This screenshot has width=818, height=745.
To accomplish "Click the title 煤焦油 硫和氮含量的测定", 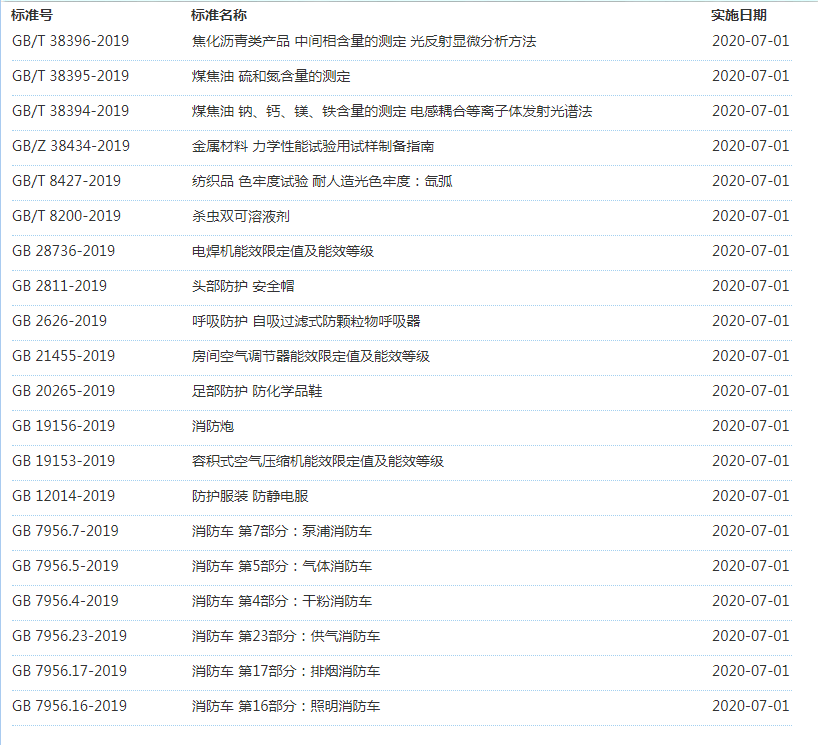I will click(271, 76).
